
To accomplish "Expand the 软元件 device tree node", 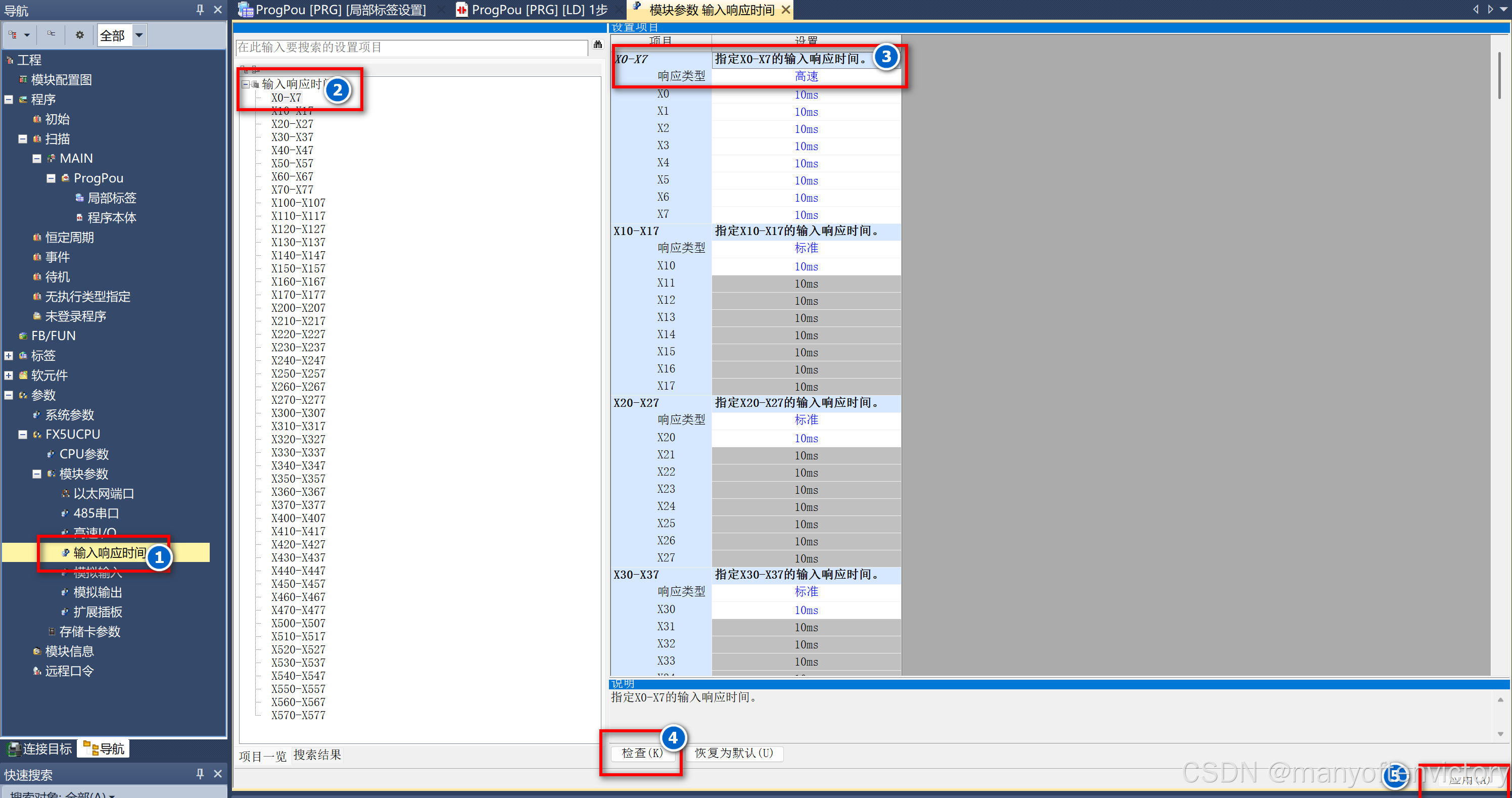I will (9, 375).
